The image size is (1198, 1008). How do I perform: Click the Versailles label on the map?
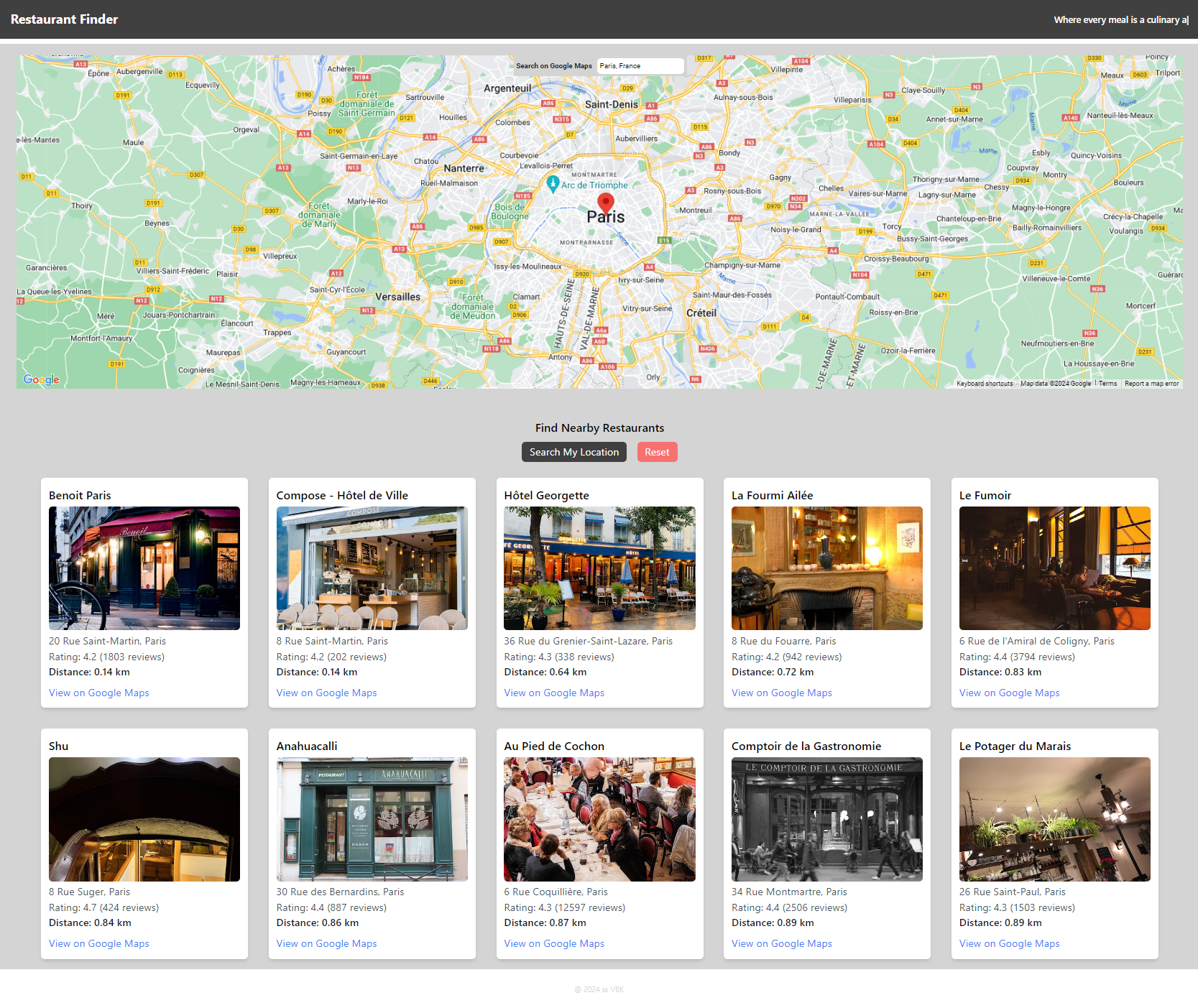(397, 297)
